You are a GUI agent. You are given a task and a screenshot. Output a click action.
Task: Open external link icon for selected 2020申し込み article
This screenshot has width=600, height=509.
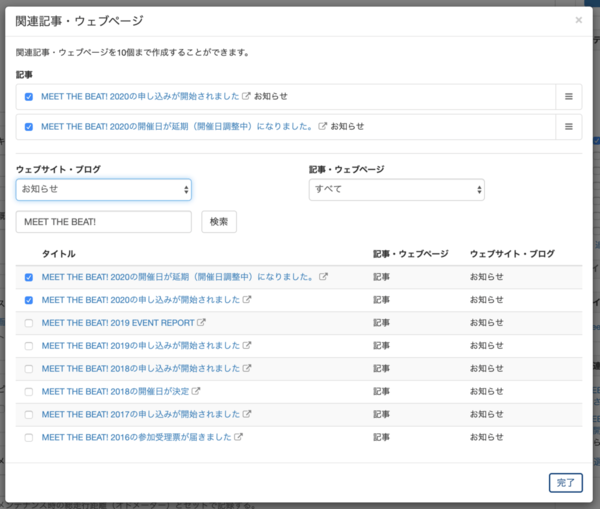246,96
